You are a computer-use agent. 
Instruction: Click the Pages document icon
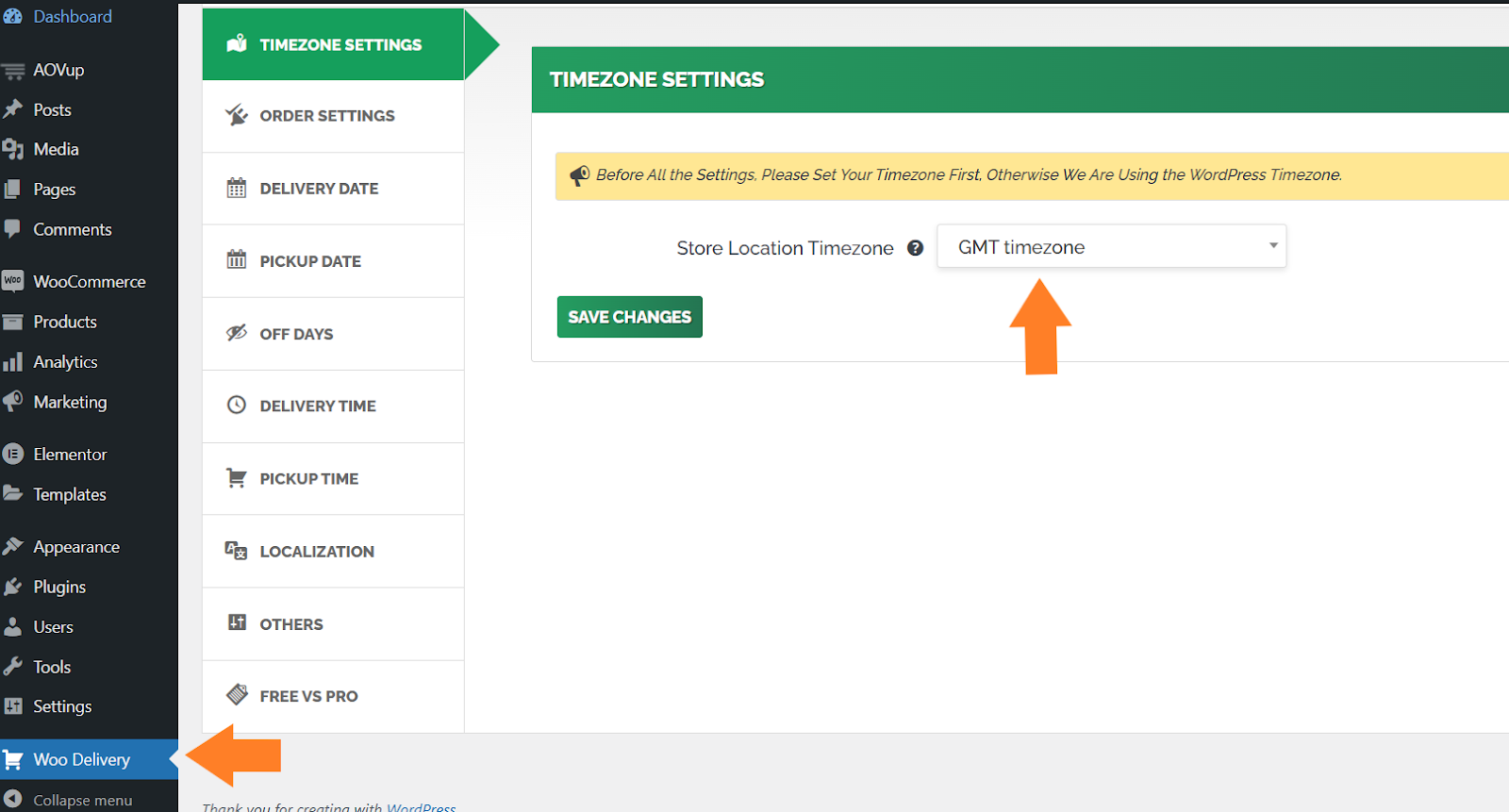pos(12,190)
